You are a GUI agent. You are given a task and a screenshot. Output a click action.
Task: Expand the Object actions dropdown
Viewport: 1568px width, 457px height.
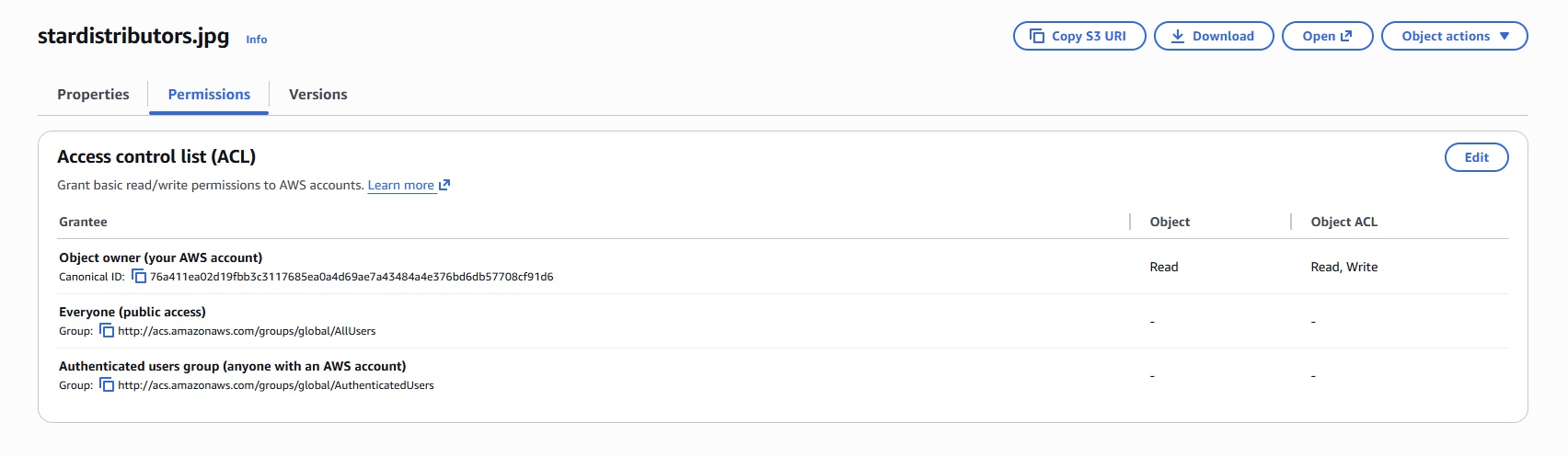point(1454,36)
